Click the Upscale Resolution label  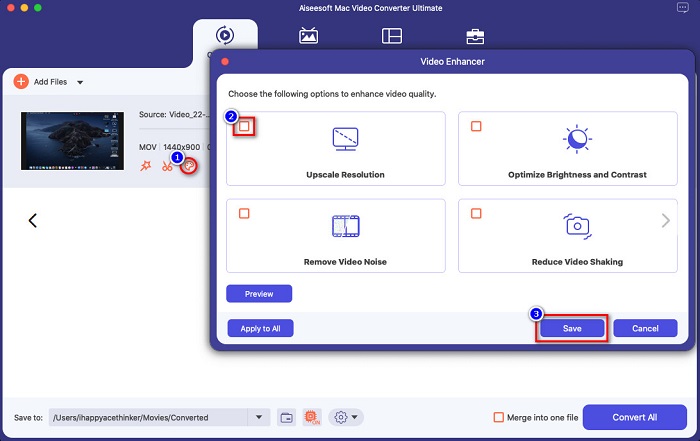[x=345, y=175]
